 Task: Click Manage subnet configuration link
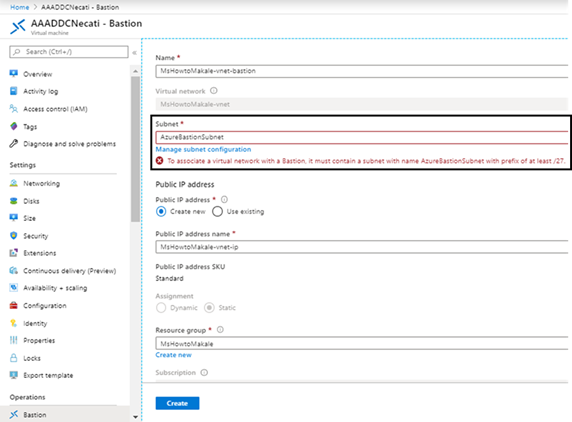coord(203,149)
